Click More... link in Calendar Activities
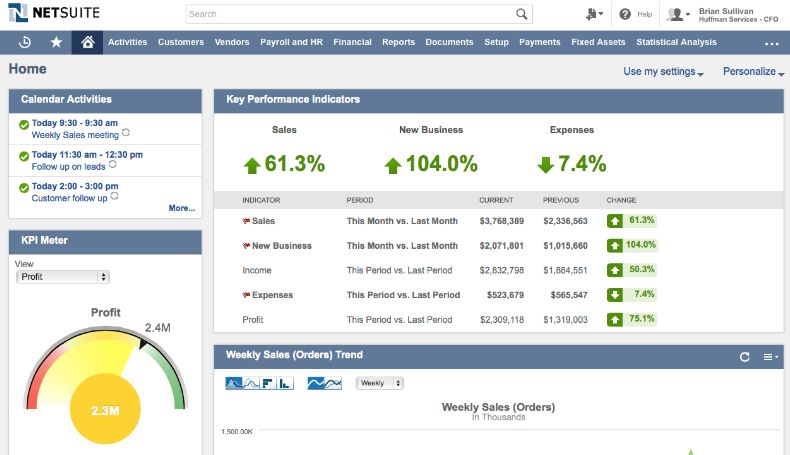Image resolution: width=790 pixels, height=455 pixels. point(182,208)
